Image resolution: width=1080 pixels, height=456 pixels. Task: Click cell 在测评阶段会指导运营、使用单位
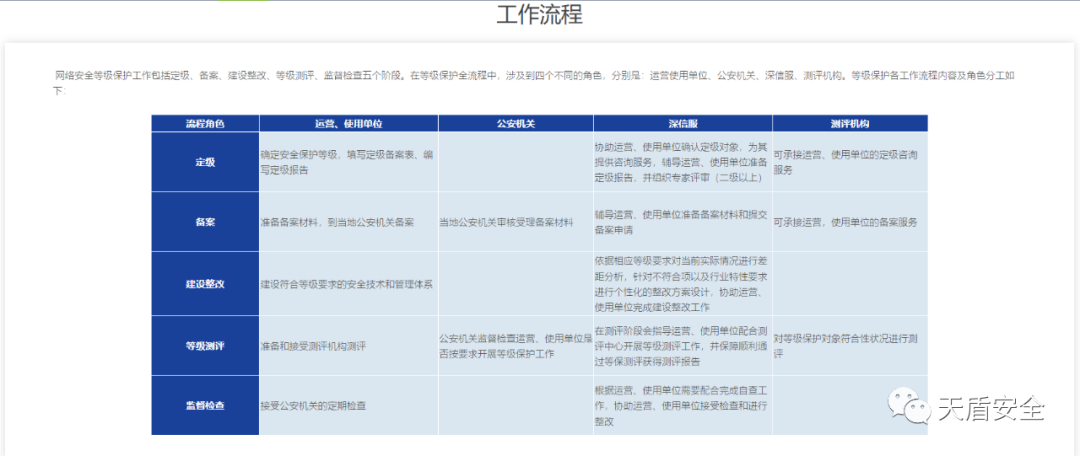[x=683, y=346]
